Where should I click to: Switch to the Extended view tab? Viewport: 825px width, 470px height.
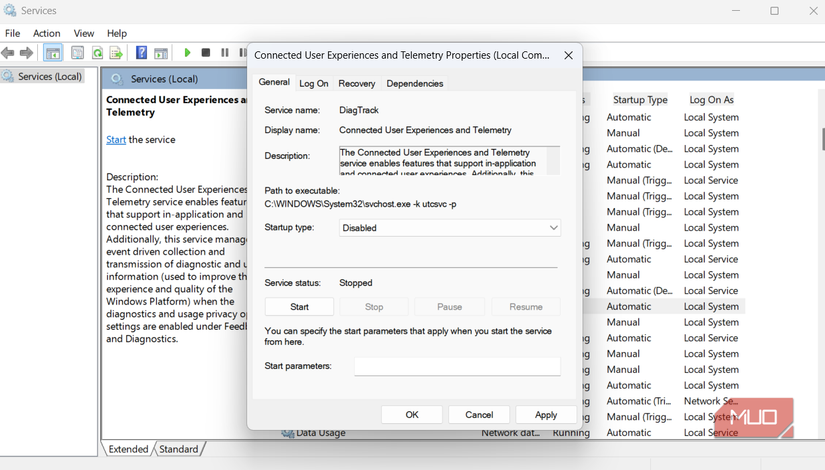coord(128,449)
